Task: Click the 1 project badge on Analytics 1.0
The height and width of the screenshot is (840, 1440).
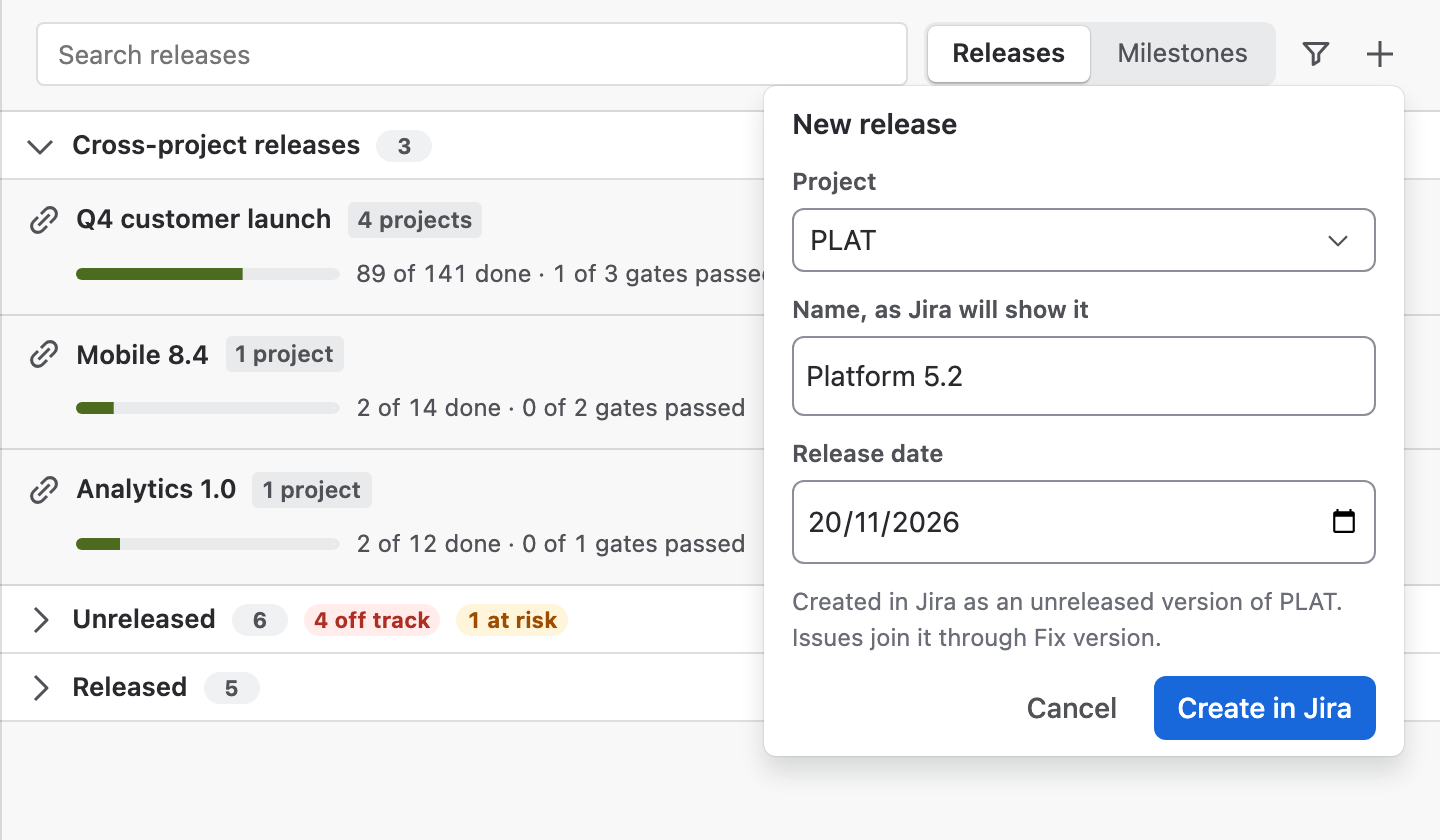Action: pyautogui.click(x=312, y=490)
